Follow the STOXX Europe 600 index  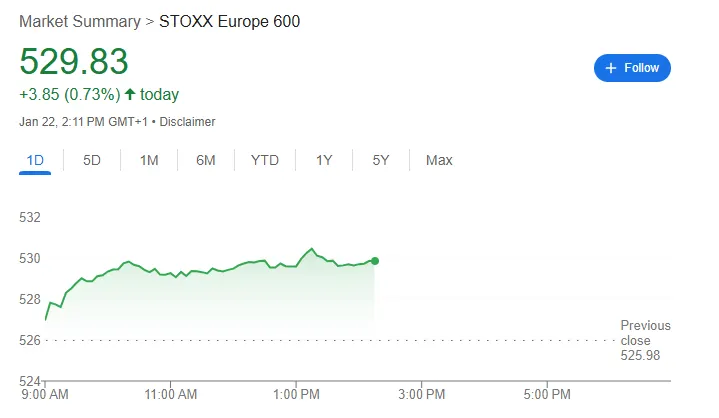point(632,68)
